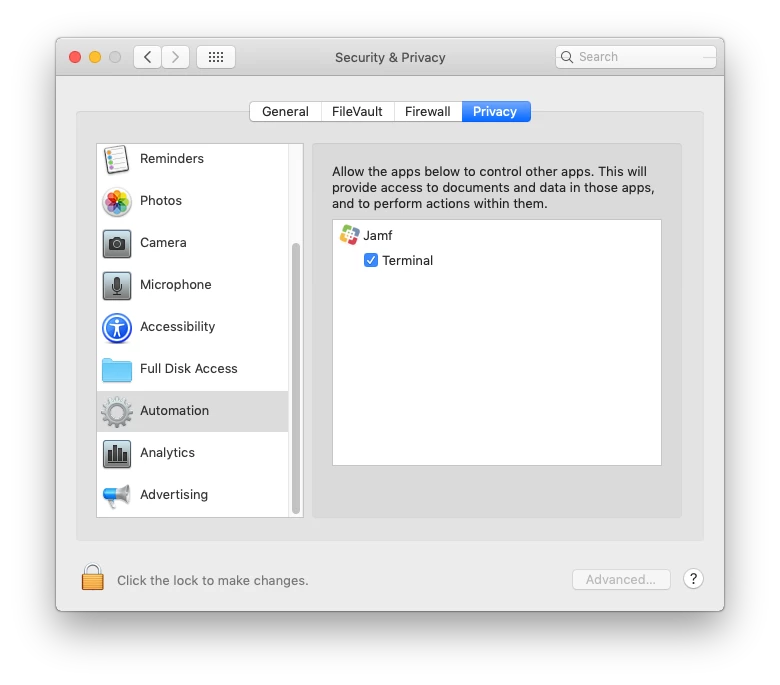
Task: Click the Automation gear icon
Action: 117,411
